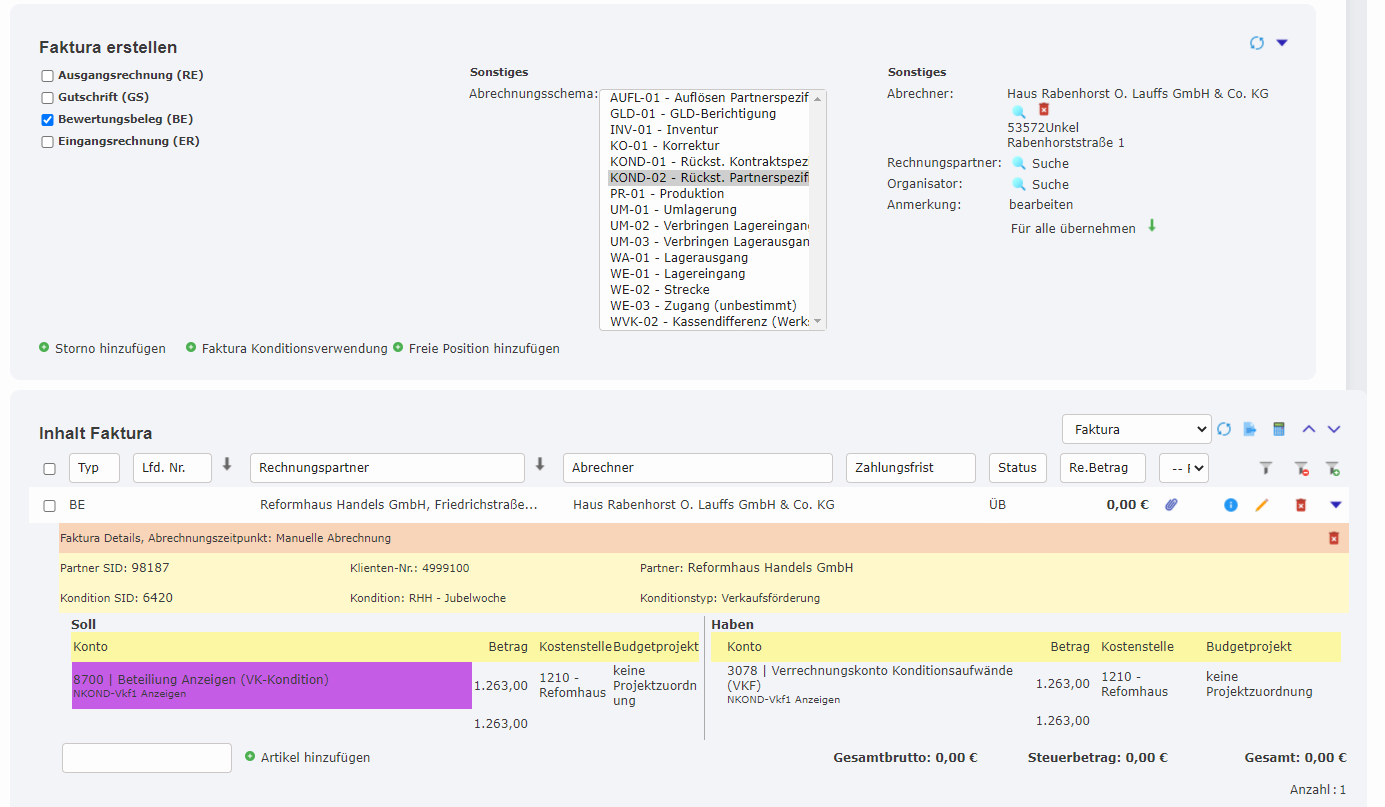This screenshot has width=1385, height=807.
Task: Open the calculator icon in Inhalt Faktura toolbar
Action: [x=1278, y=428]
